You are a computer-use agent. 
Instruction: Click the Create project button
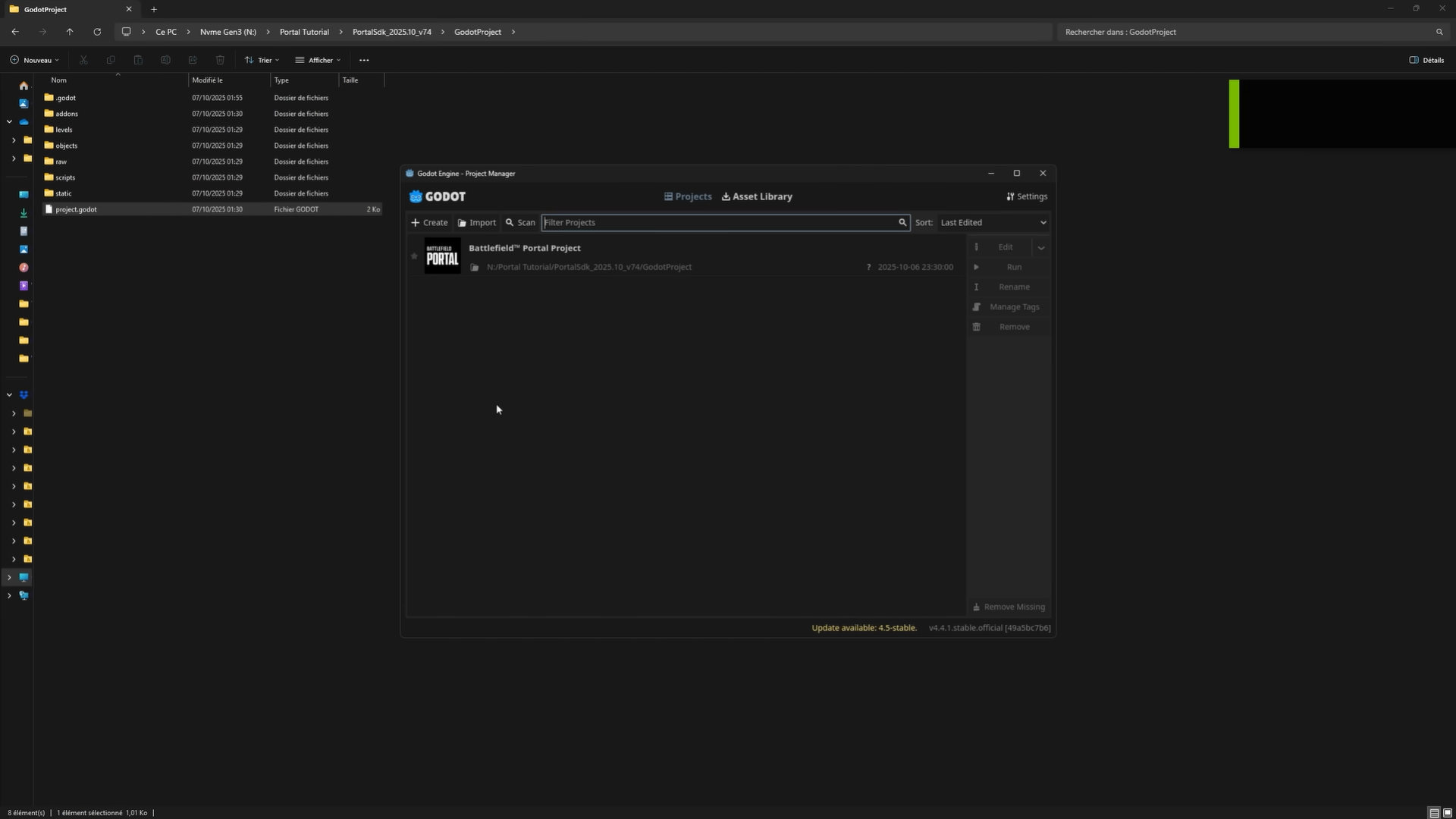pos(429,223)
